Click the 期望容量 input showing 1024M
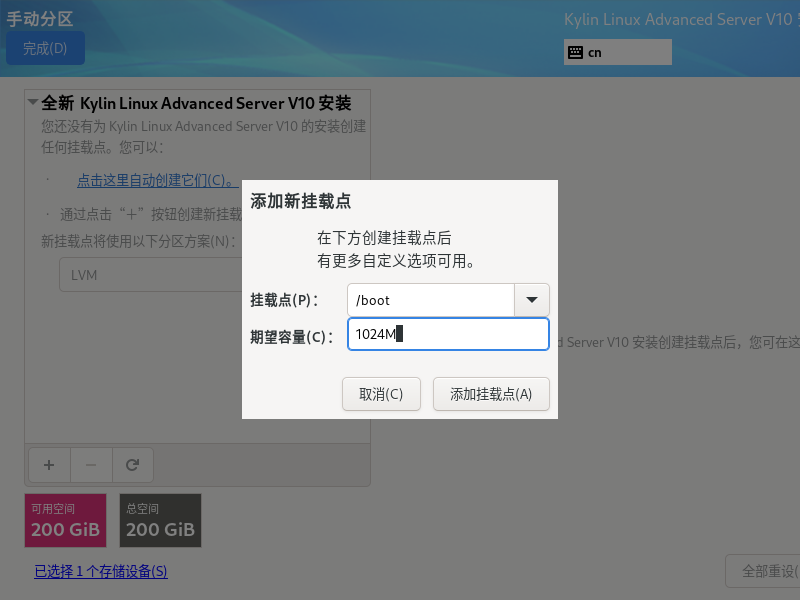The height and width of the screenshot is (600, 800). (x=448, y=334)
